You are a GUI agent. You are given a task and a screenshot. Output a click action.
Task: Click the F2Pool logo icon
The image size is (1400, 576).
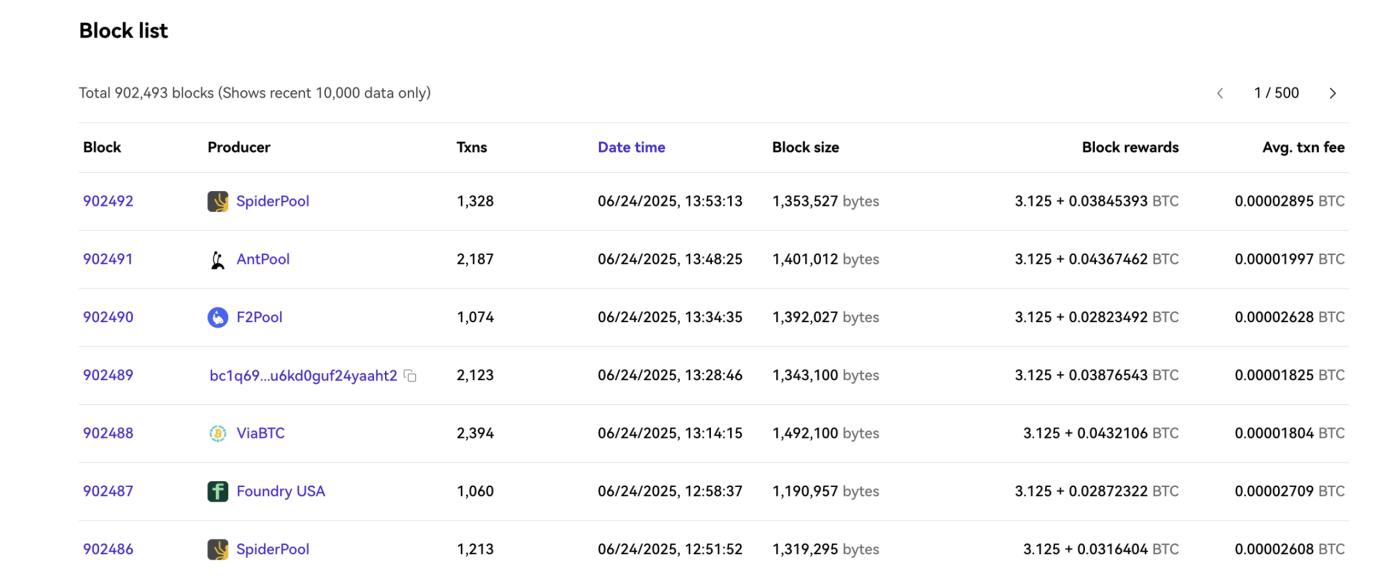(x=218, y=317)
